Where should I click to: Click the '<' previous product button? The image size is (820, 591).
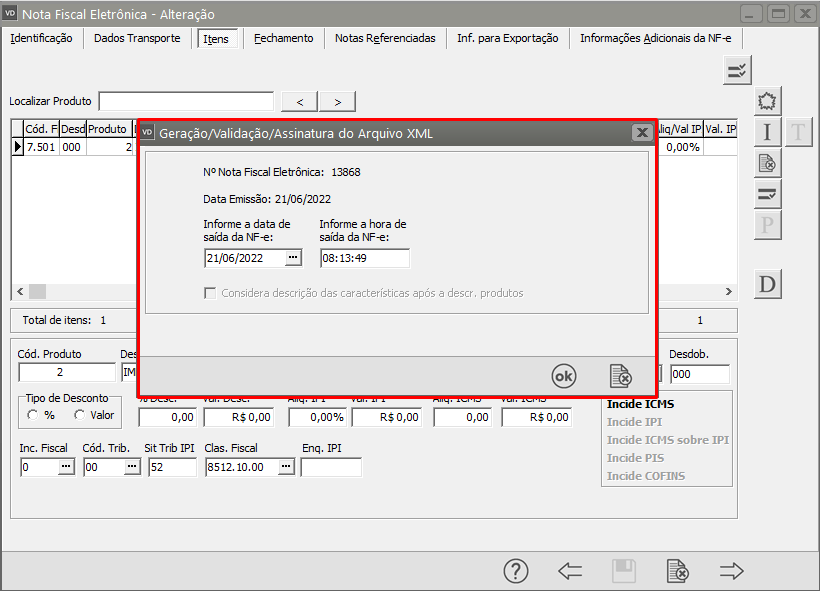click(299, 101)
